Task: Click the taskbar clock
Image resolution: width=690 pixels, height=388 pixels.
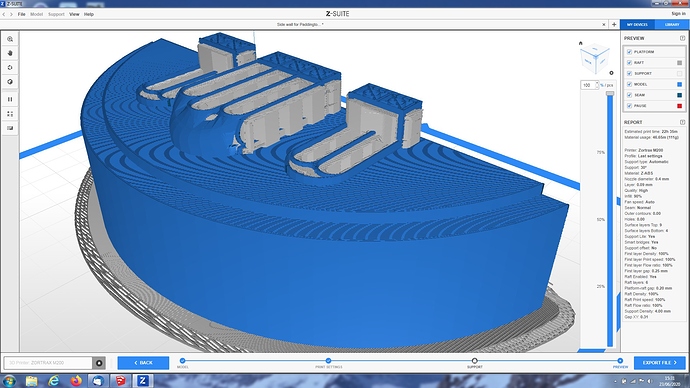Action: point(669,381)
